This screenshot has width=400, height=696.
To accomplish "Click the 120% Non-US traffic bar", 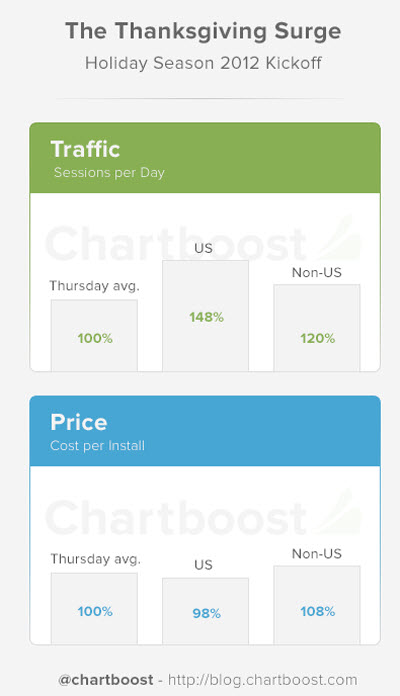I will coord(317,328).
